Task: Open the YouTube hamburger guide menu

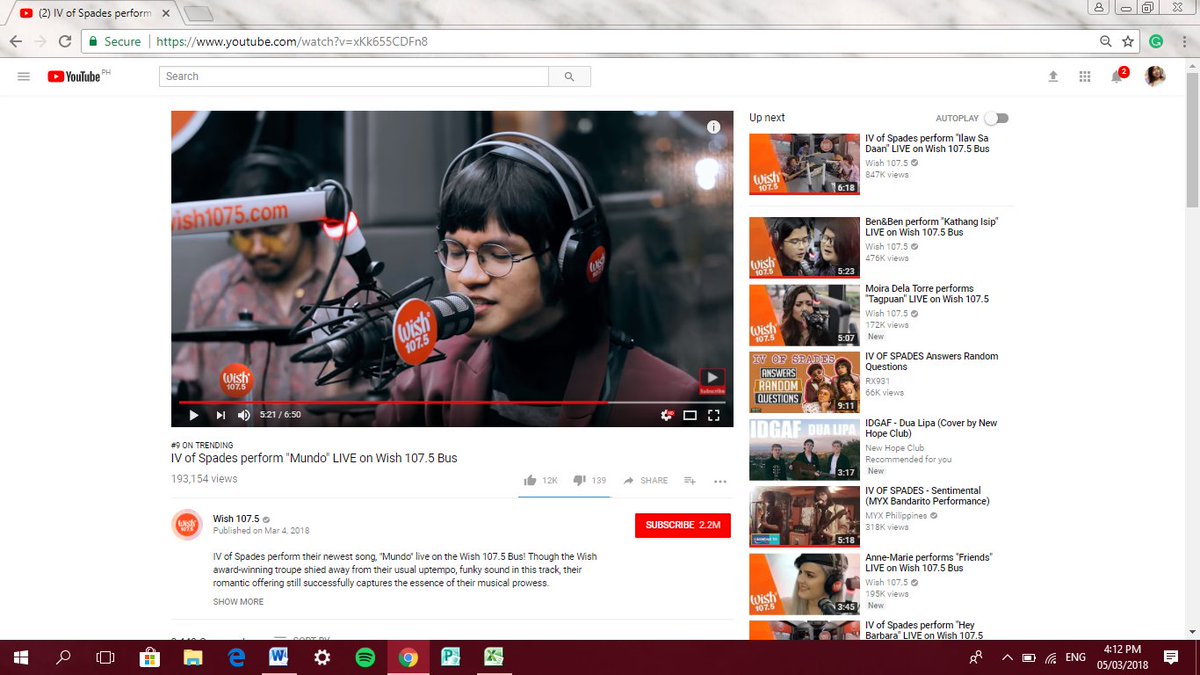Action: (24, 76)
